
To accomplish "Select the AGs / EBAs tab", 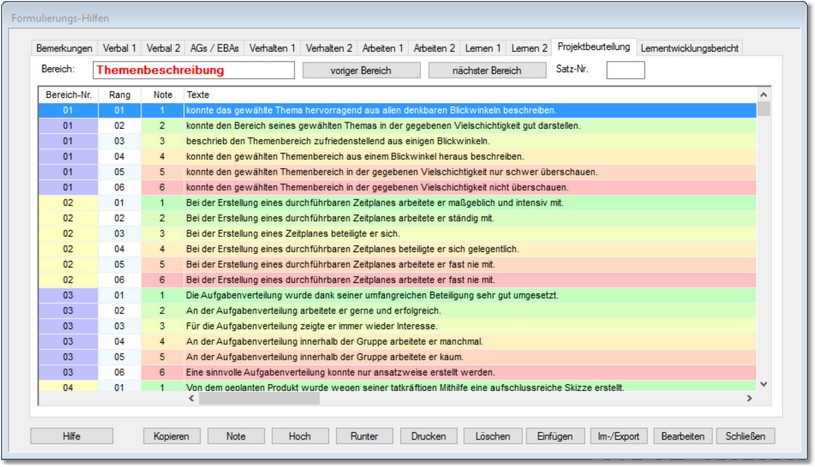I will click(215, 47).
